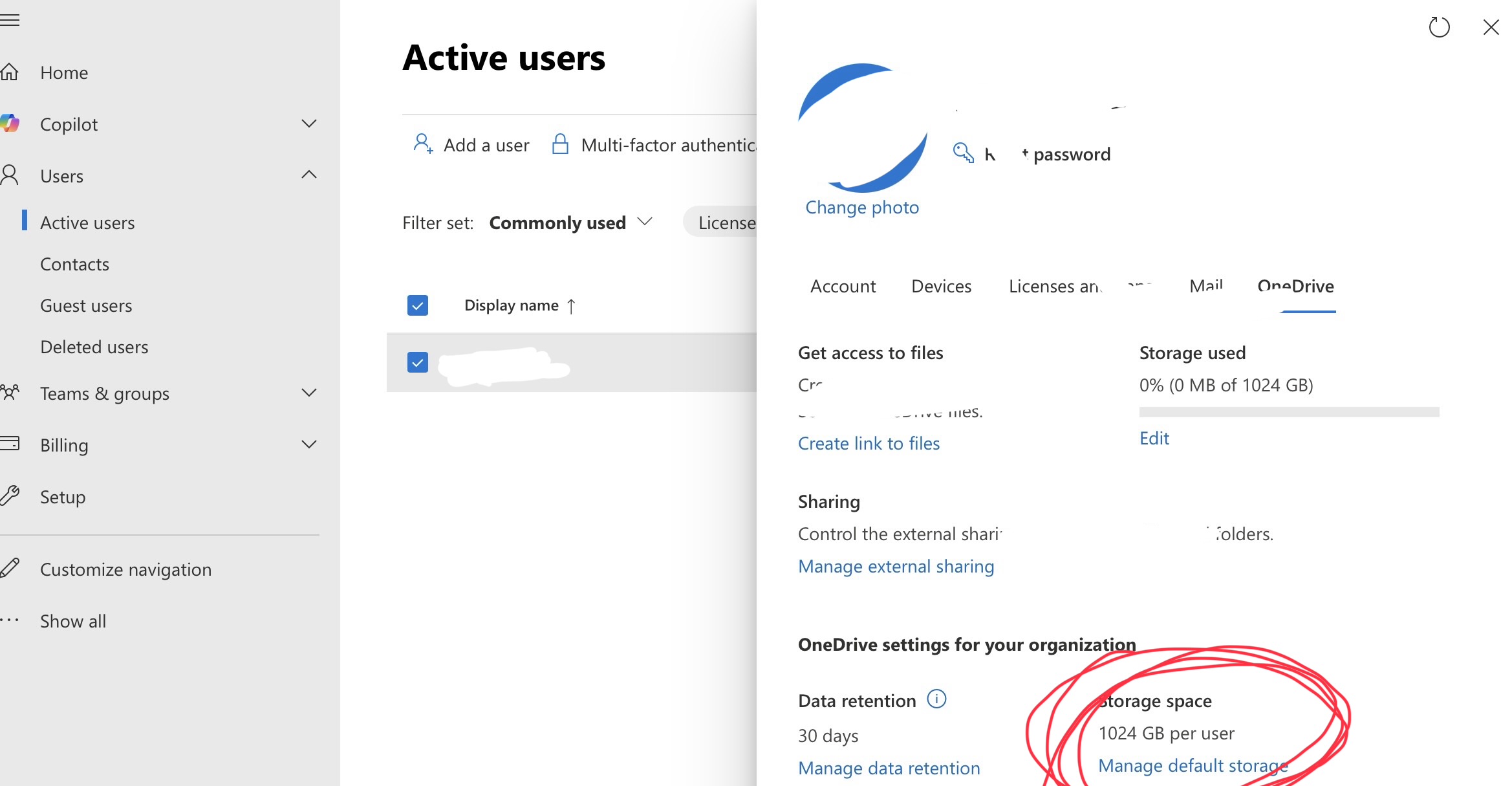
Task: Click the Data retention info icon
Action: 936,699
